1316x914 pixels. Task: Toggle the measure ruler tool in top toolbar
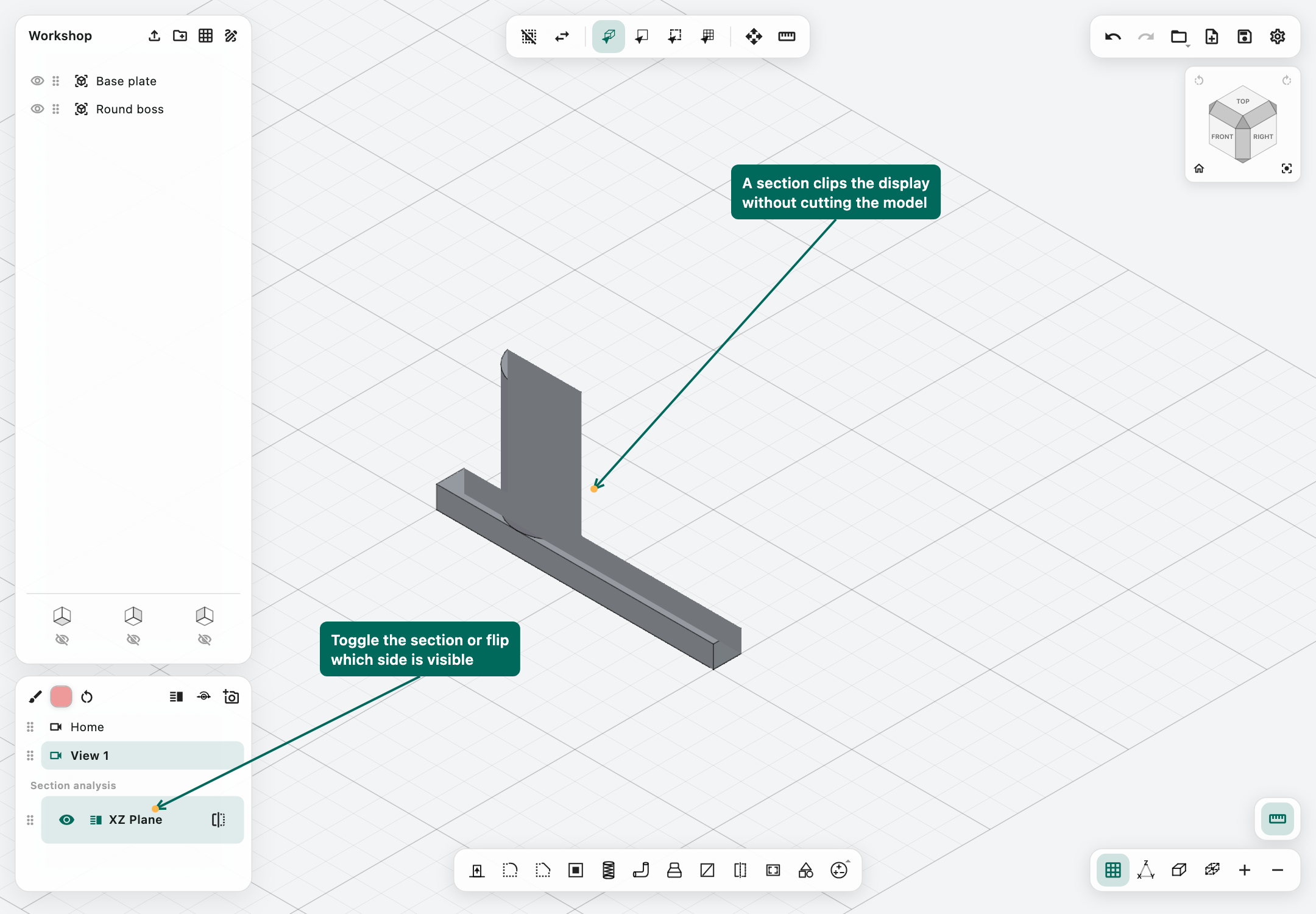coord(787,37)
